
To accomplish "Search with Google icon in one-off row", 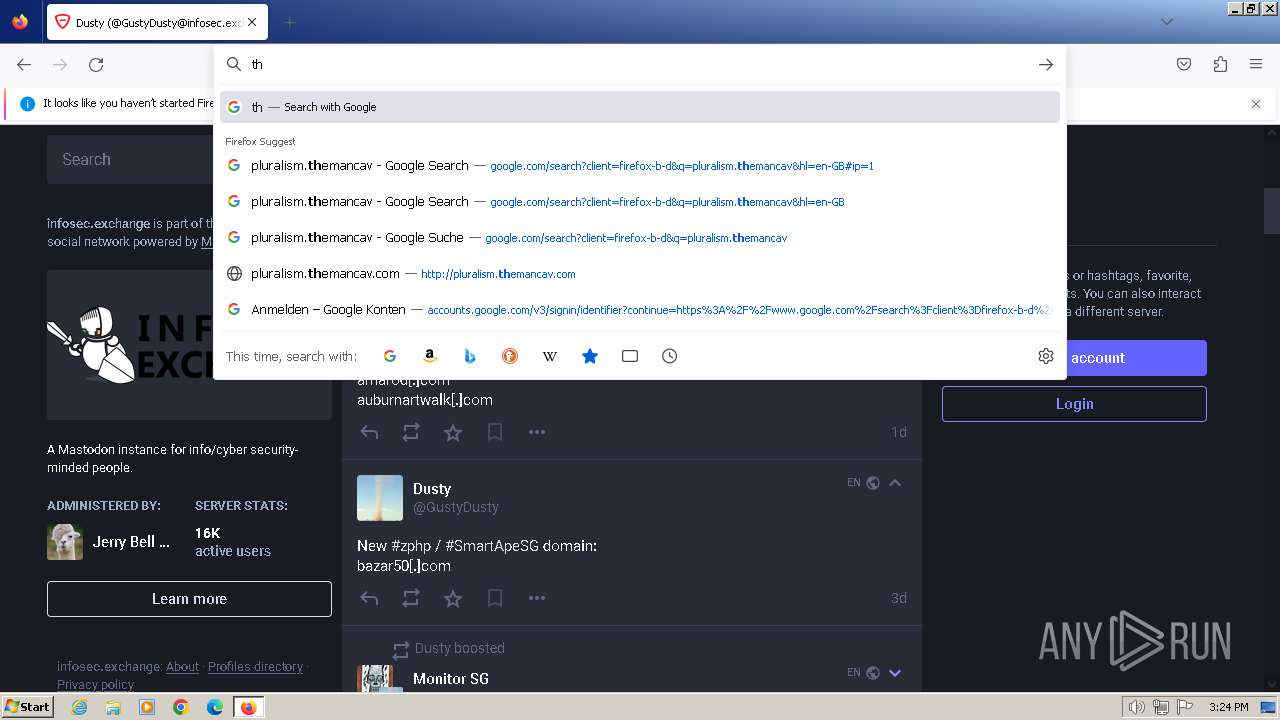I will click(390, 356).
